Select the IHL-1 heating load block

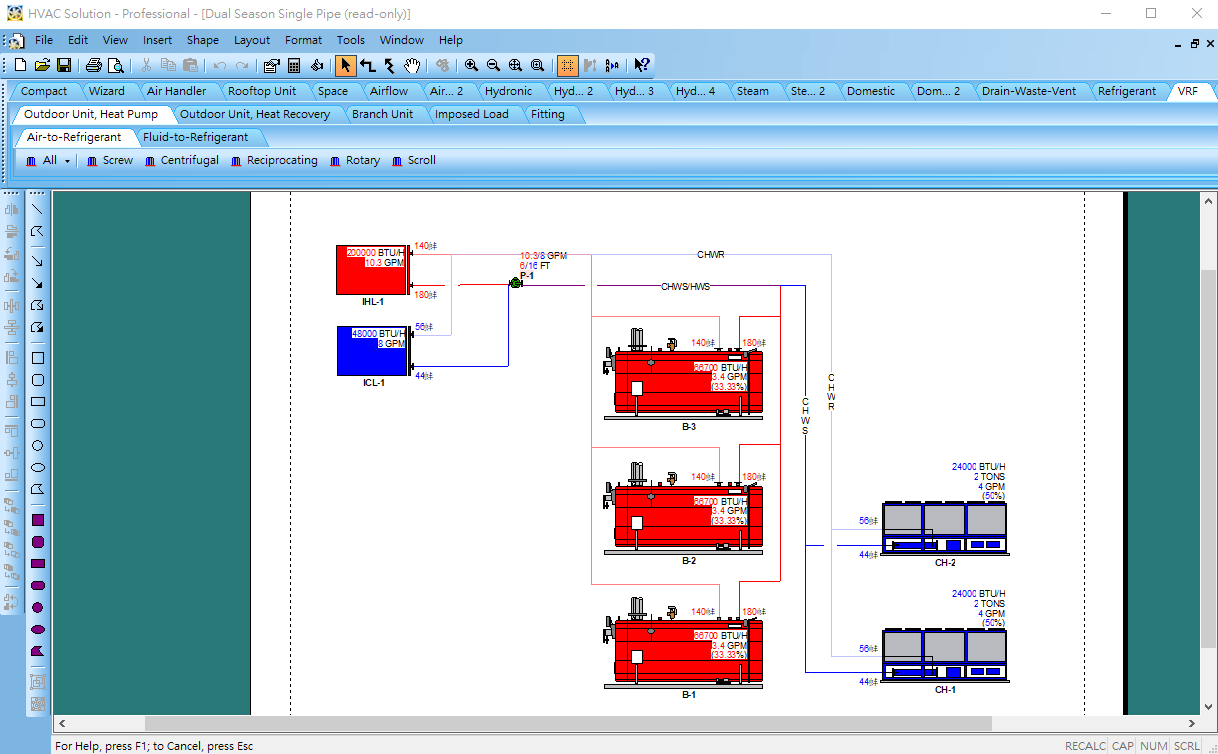373,269
